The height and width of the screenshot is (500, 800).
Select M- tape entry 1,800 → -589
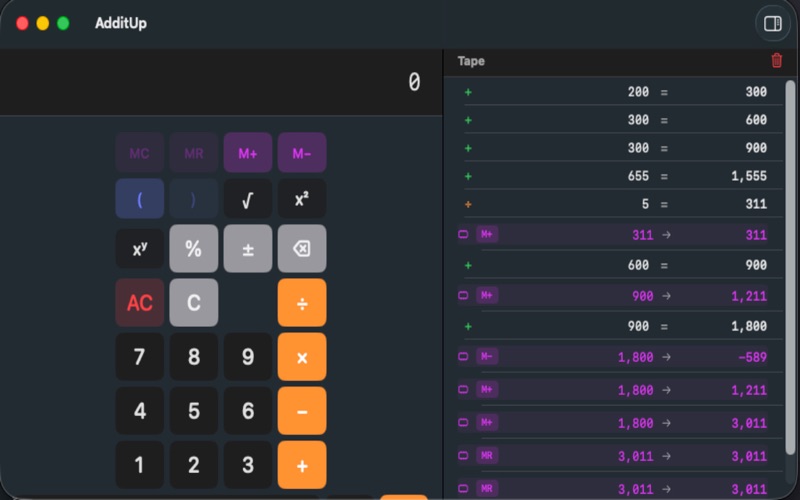[x=614, y=357]
